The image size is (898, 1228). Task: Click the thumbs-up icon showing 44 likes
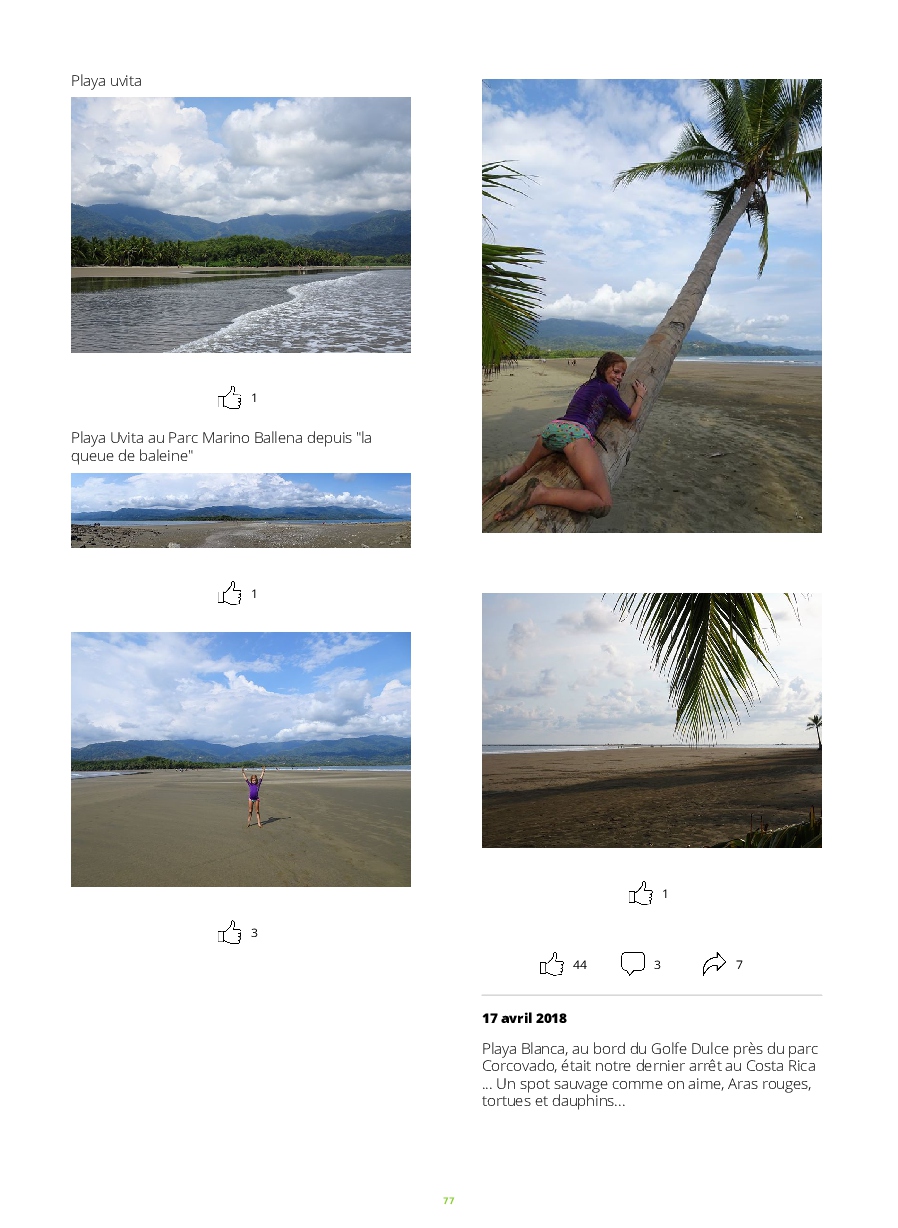point(552,965)
